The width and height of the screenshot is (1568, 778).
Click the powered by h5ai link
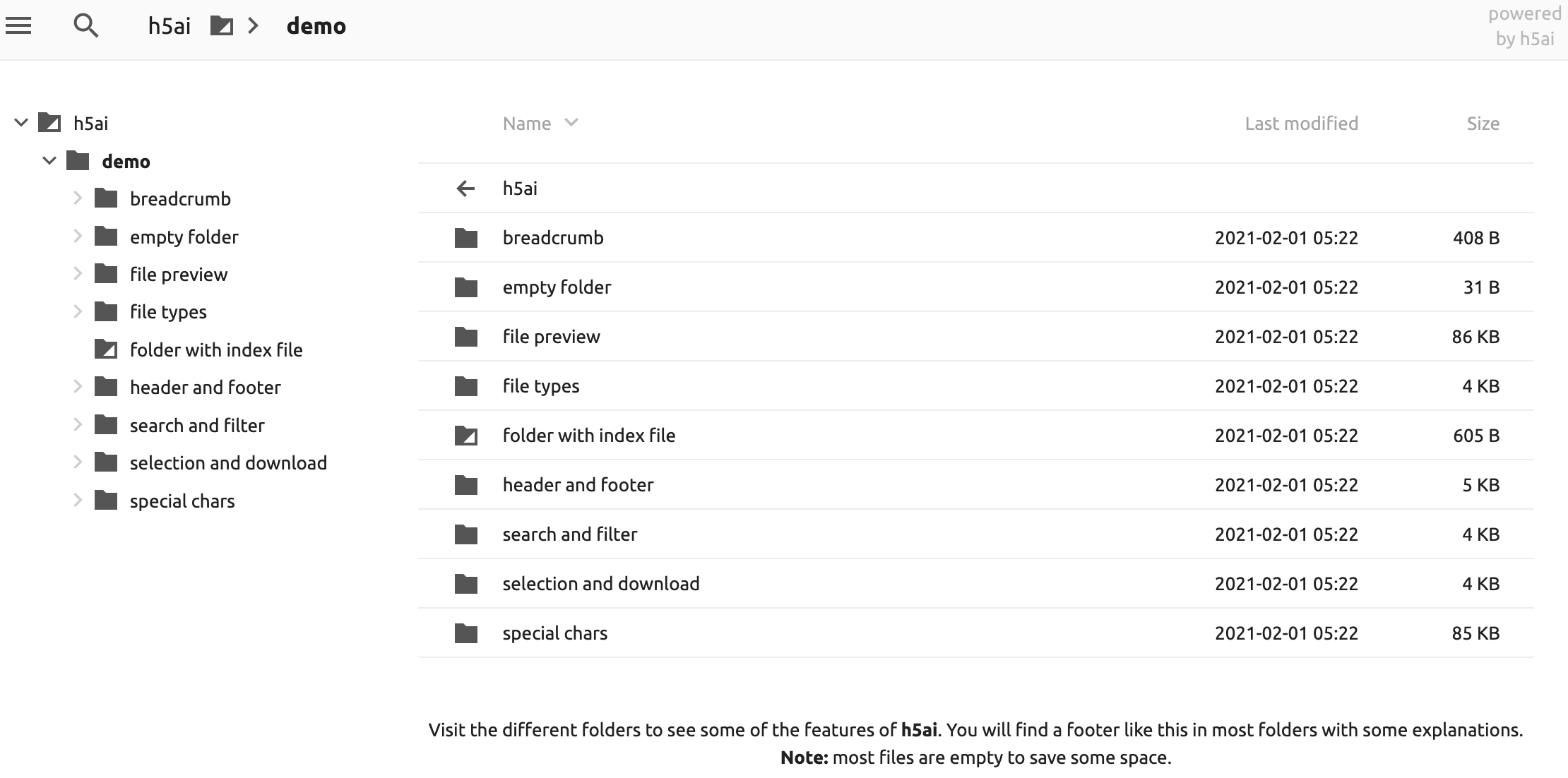[1524, 26]
